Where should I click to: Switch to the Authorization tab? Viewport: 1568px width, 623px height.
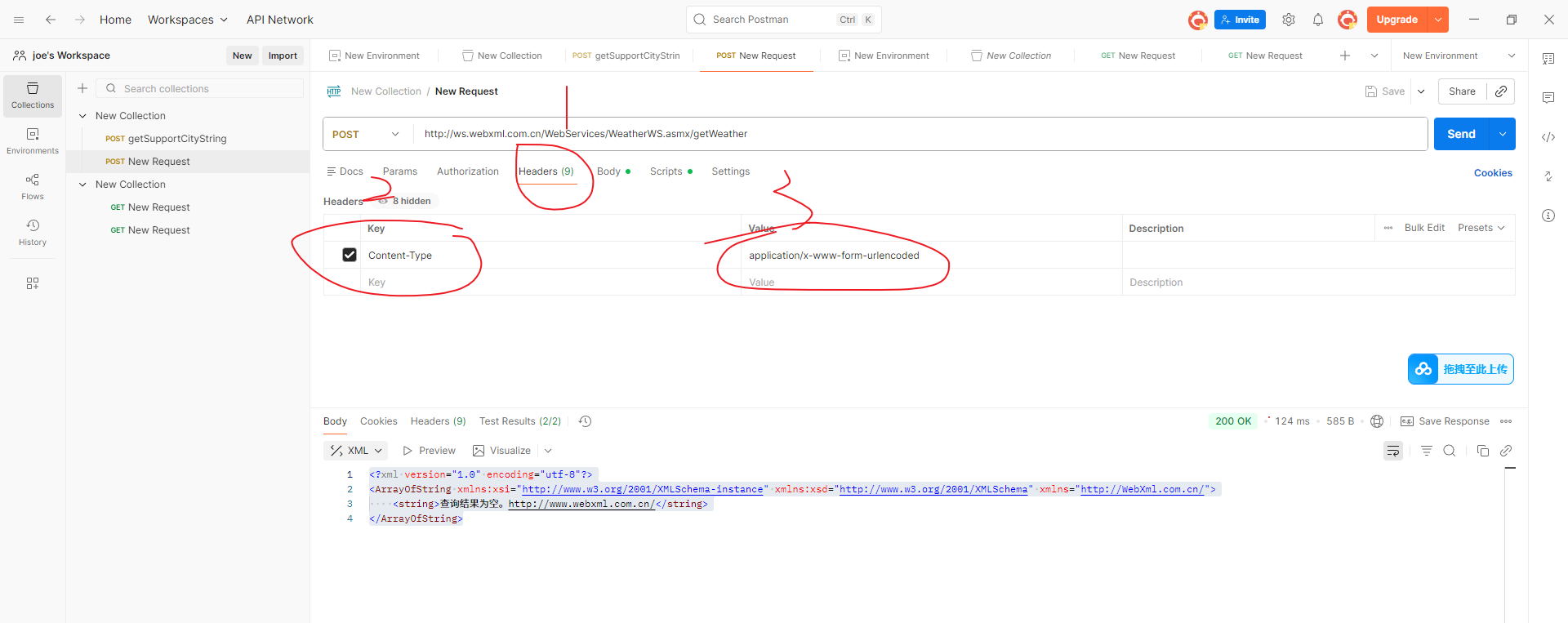(x=468, y=171)
